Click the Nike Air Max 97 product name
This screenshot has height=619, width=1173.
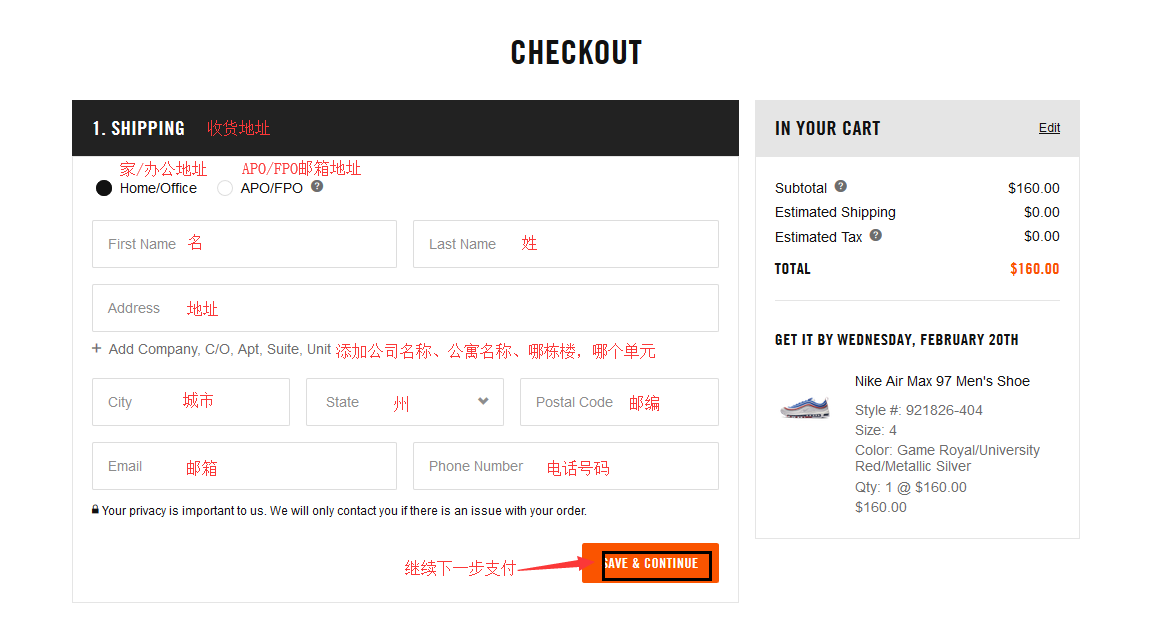942,381
